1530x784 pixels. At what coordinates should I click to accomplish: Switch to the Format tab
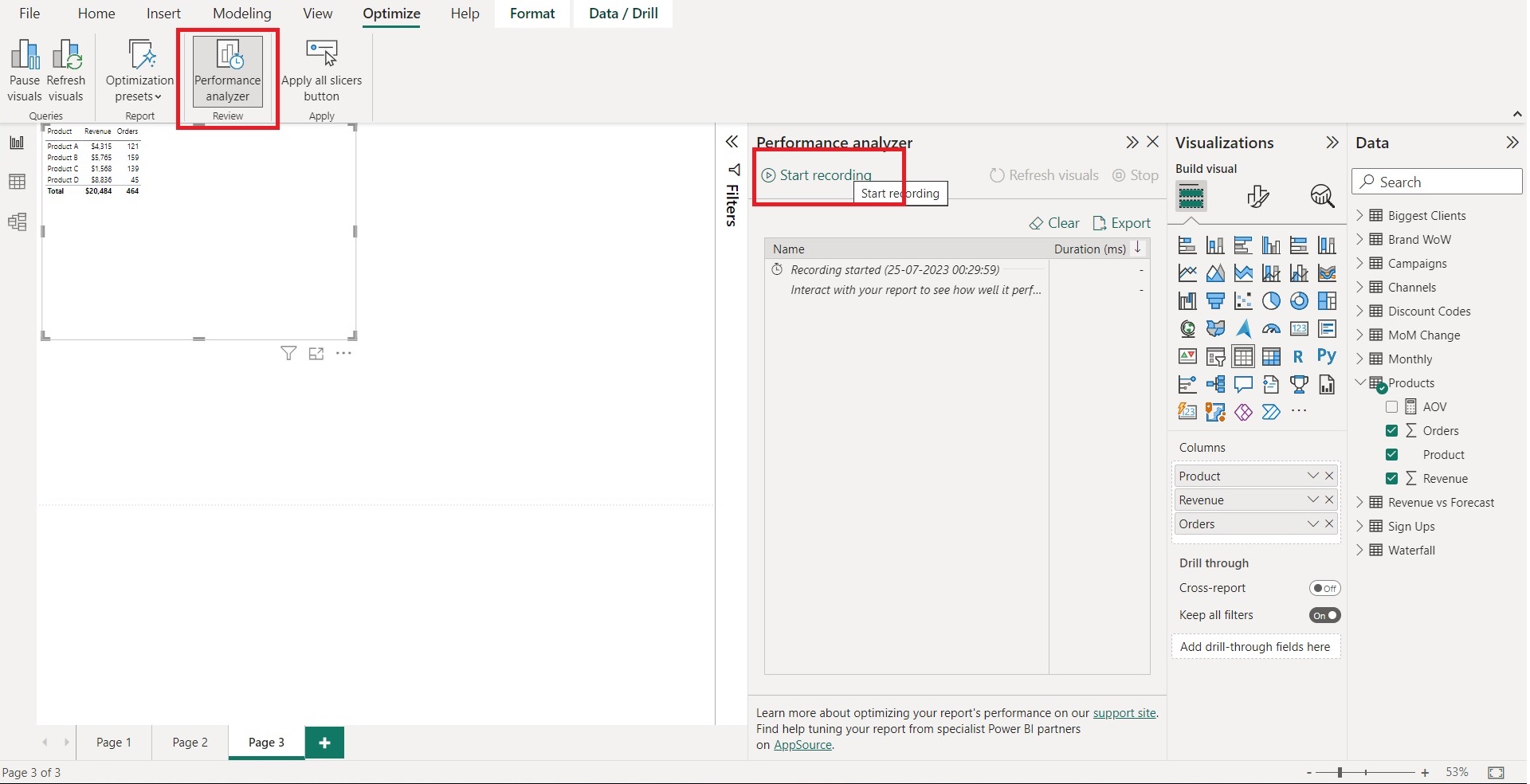[532, 13]
